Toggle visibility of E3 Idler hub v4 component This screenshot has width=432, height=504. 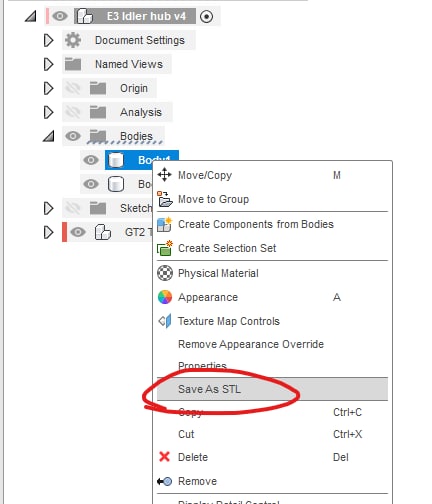coord(60,16)
